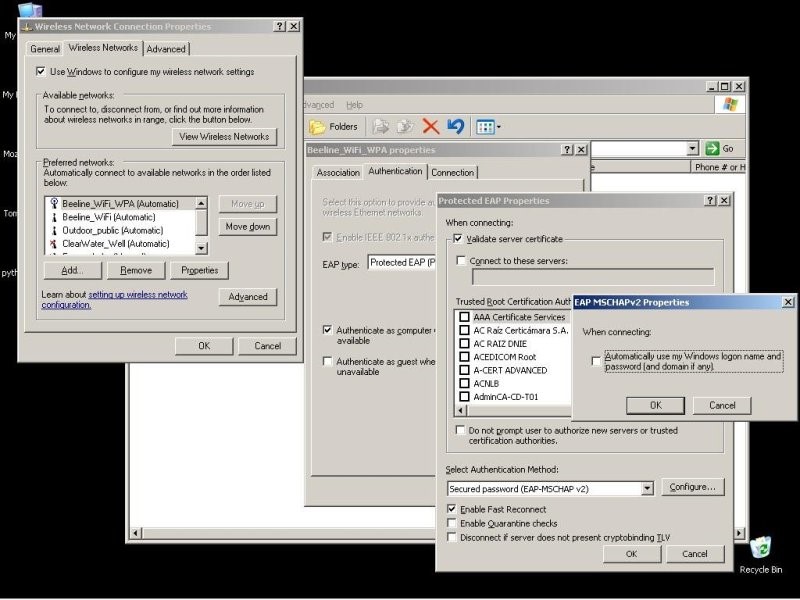Check Connect to these servers
The height and width of the screenshot is (600, 800).
coord(461,261)
